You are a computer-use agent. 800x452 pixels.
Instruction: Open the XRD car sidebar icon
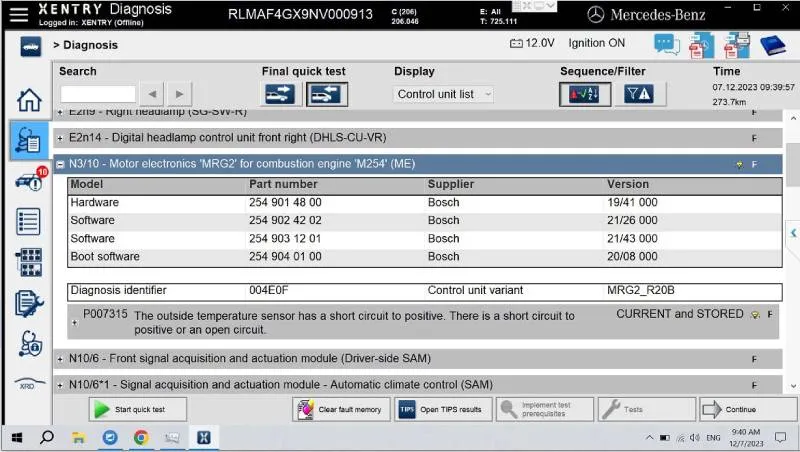tap(30, 384)
